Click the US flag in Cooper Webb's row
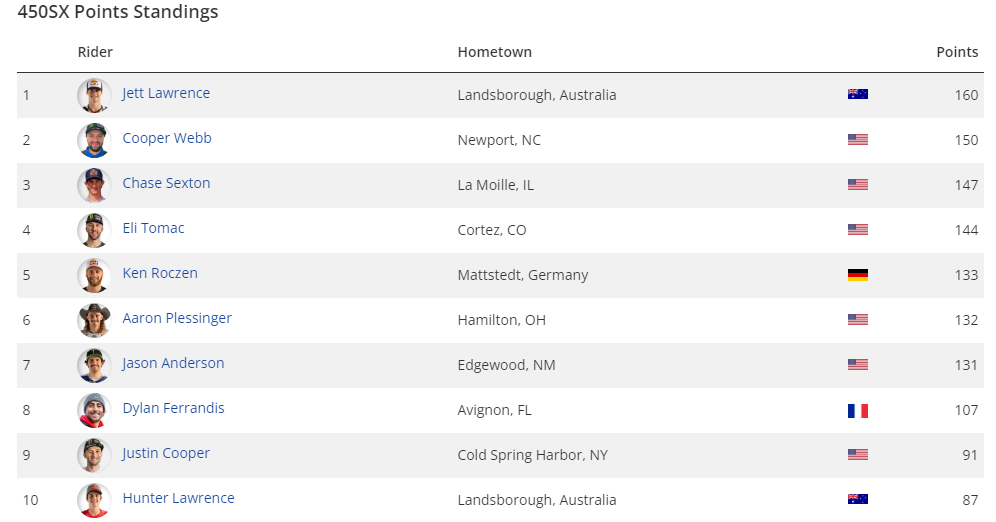This screenshot has width=996, height=522. [857, 140]
